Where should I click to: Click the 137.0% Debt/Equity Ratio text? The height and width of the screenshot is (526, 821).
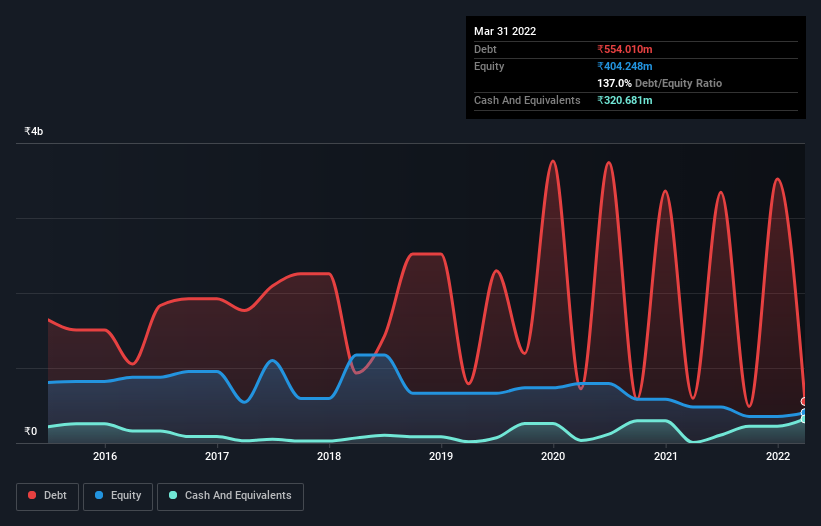pyautogui.click(x=659, y=83)
